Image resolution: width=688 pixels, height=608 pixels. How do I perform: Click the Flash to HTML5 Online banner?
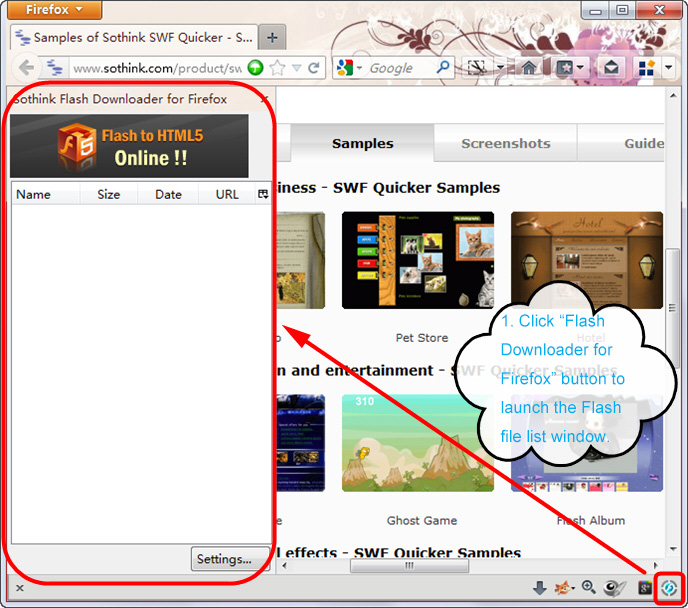pyautogui.click(x=129, y=146)
